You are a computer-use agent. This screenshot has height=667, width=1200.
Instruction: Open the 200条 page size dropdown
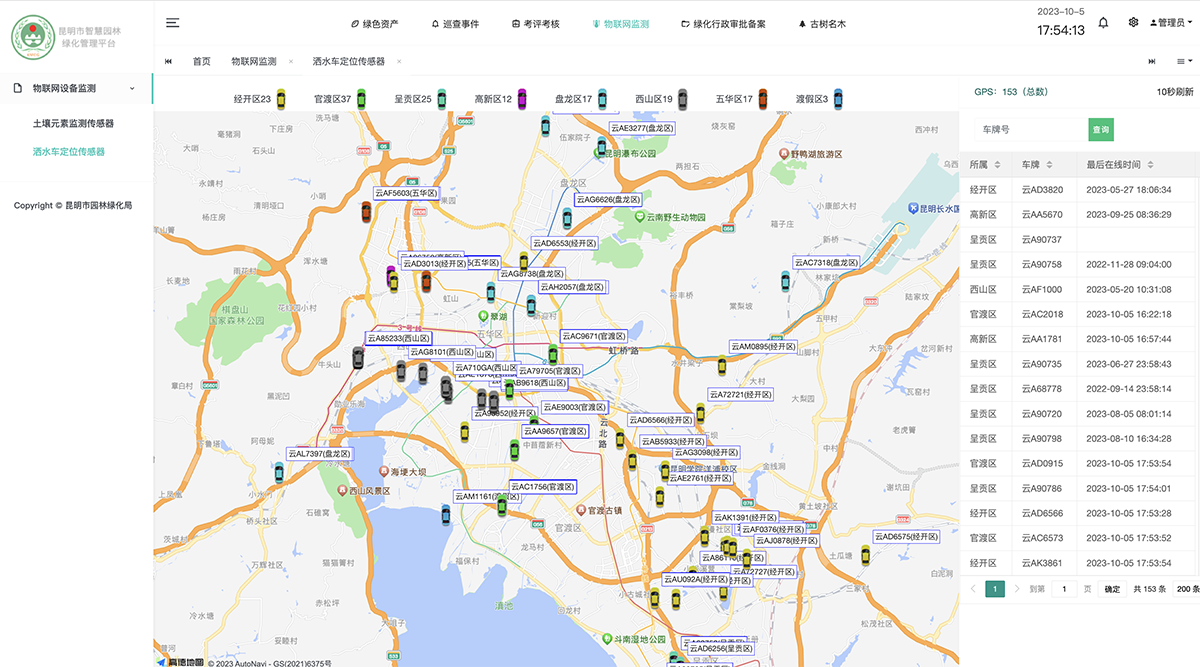coord(1187,589)
